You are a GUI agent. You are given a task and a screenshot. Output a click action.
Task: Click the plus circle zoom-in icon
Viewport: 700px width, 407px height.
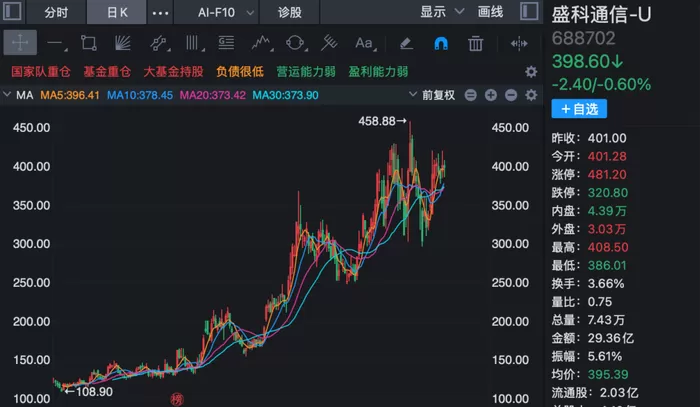pos(491,95)
